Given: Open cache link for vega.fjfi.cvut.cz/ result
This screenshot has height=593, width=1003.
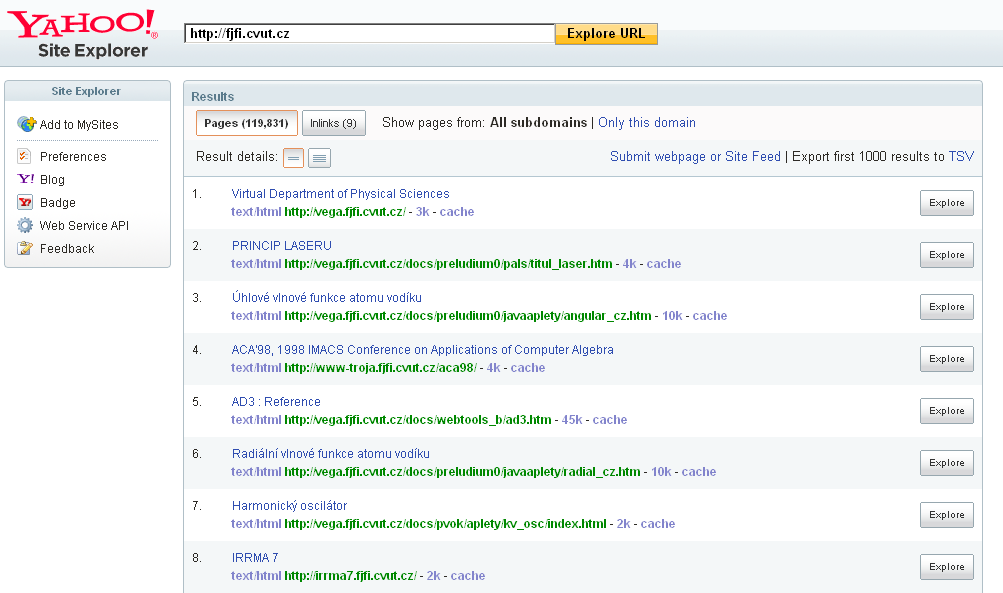Looking at the screenshot, I should click(x=457, y=212).
